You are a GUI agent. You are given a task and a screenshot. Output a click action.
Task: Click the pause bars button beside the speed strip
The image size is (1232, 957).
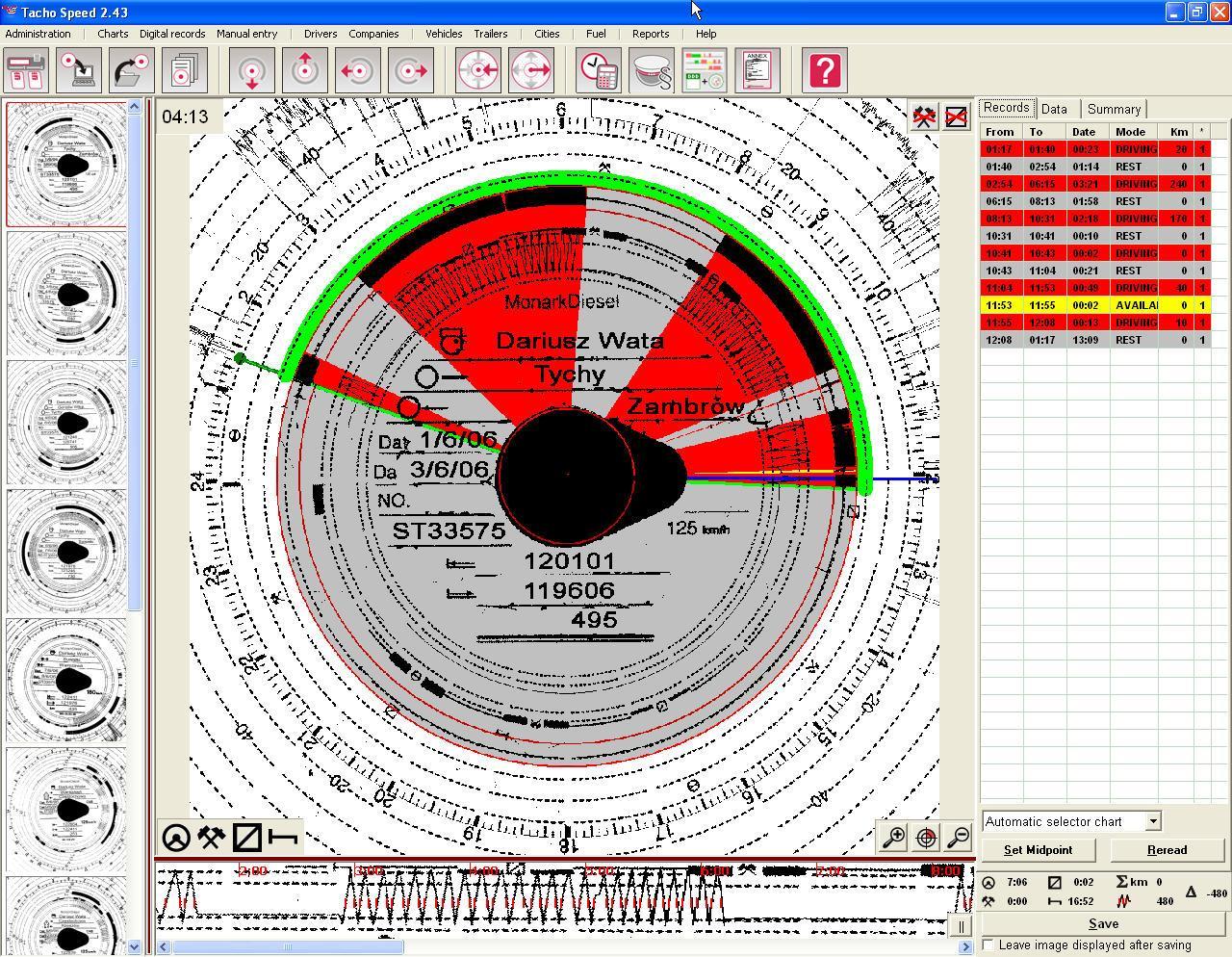(961, 927)
